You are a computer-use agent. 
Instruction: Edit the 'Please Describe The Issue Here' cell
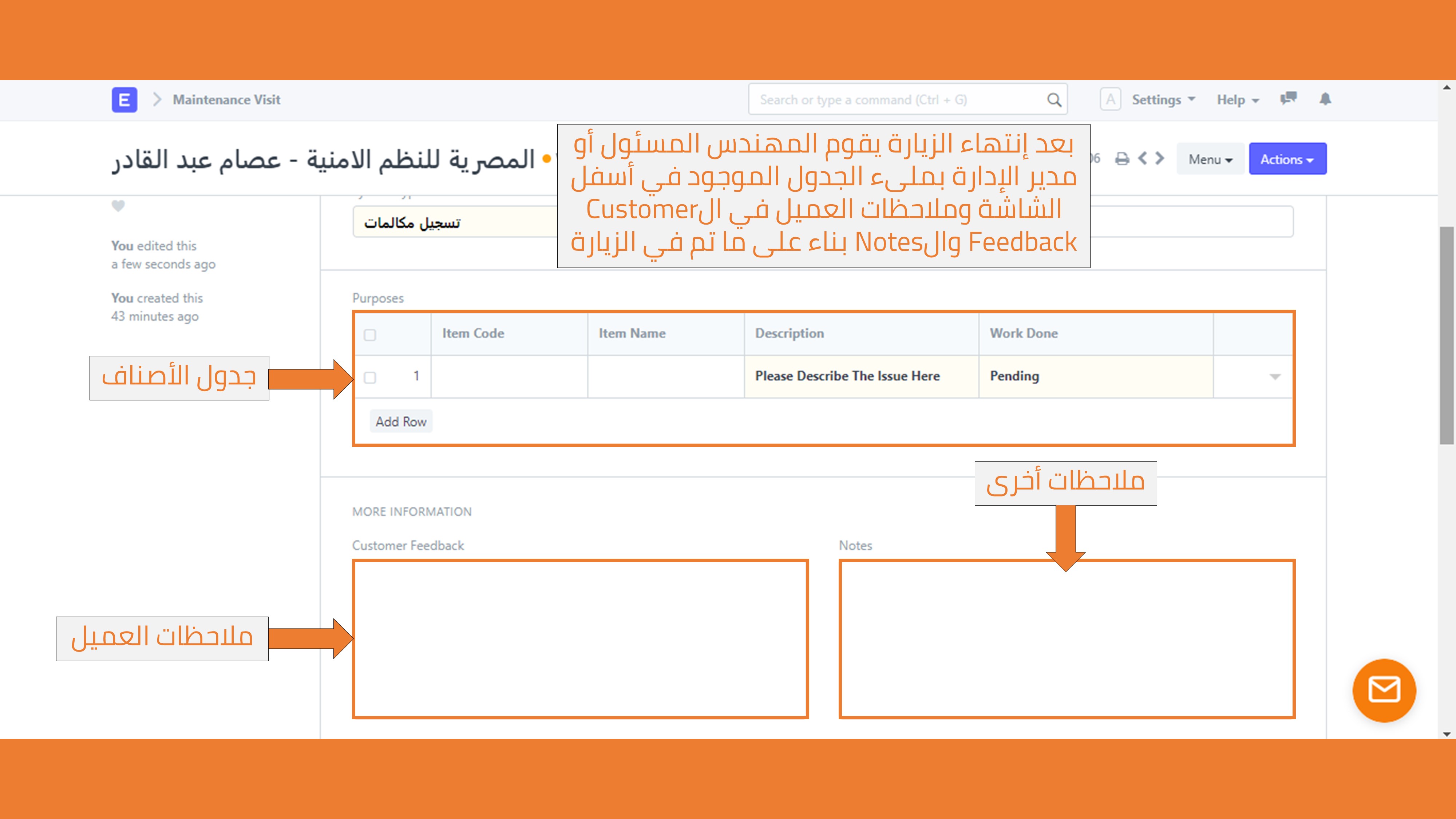click(x=861, y=376)
